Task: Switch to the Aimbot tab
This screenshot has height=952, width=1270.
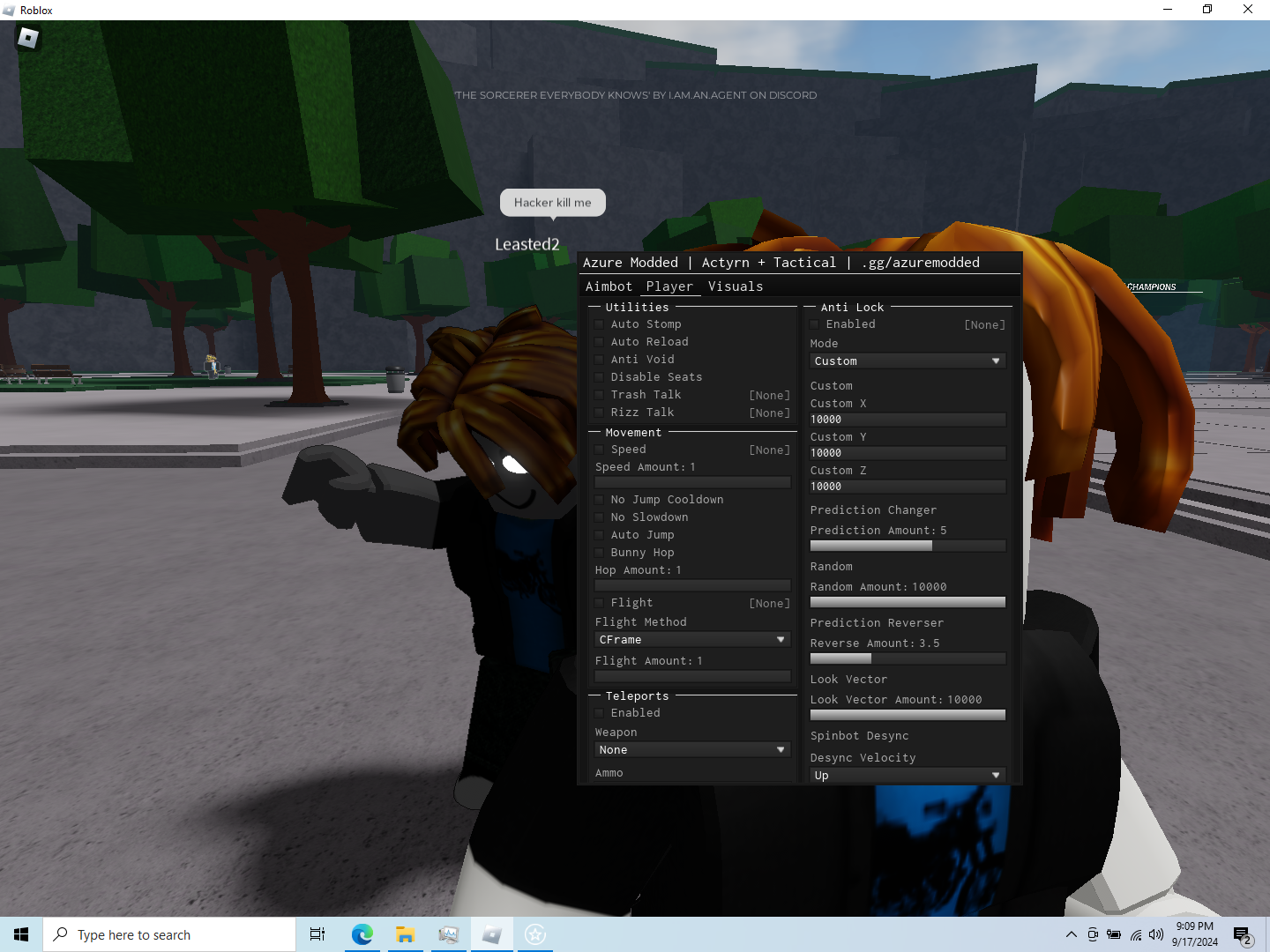Action: [x=609, y=286]
